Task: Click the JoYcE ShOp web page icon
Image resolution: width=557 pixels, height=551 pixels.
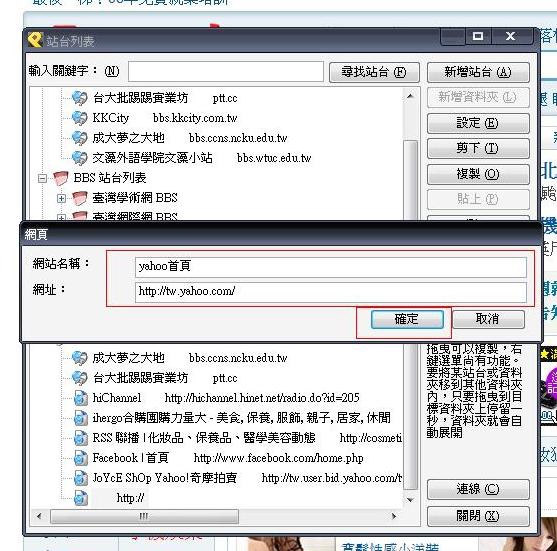Action: pyautogui.click(x=81, y=478)
